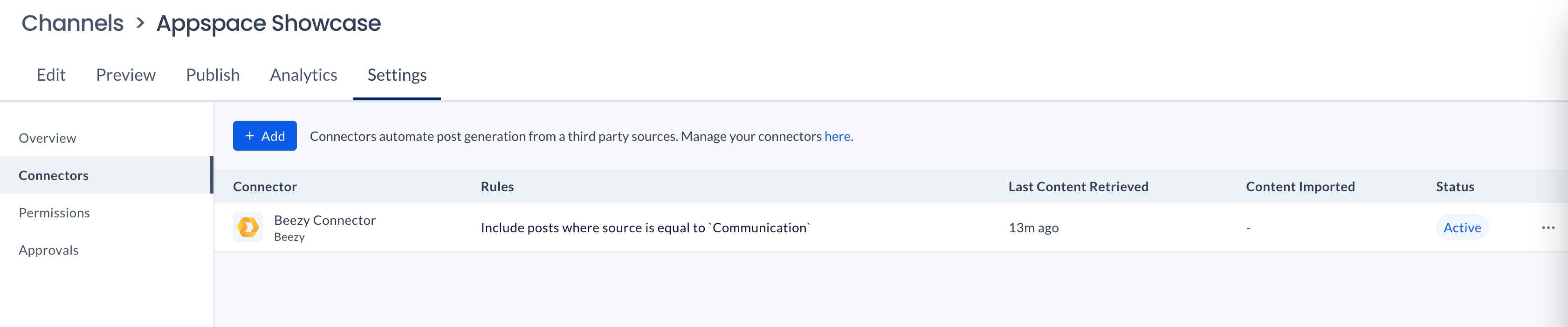Click the Last Content Retrieved column header
The height and width of the screenshot is (327, 1568).
(1078, 186)
